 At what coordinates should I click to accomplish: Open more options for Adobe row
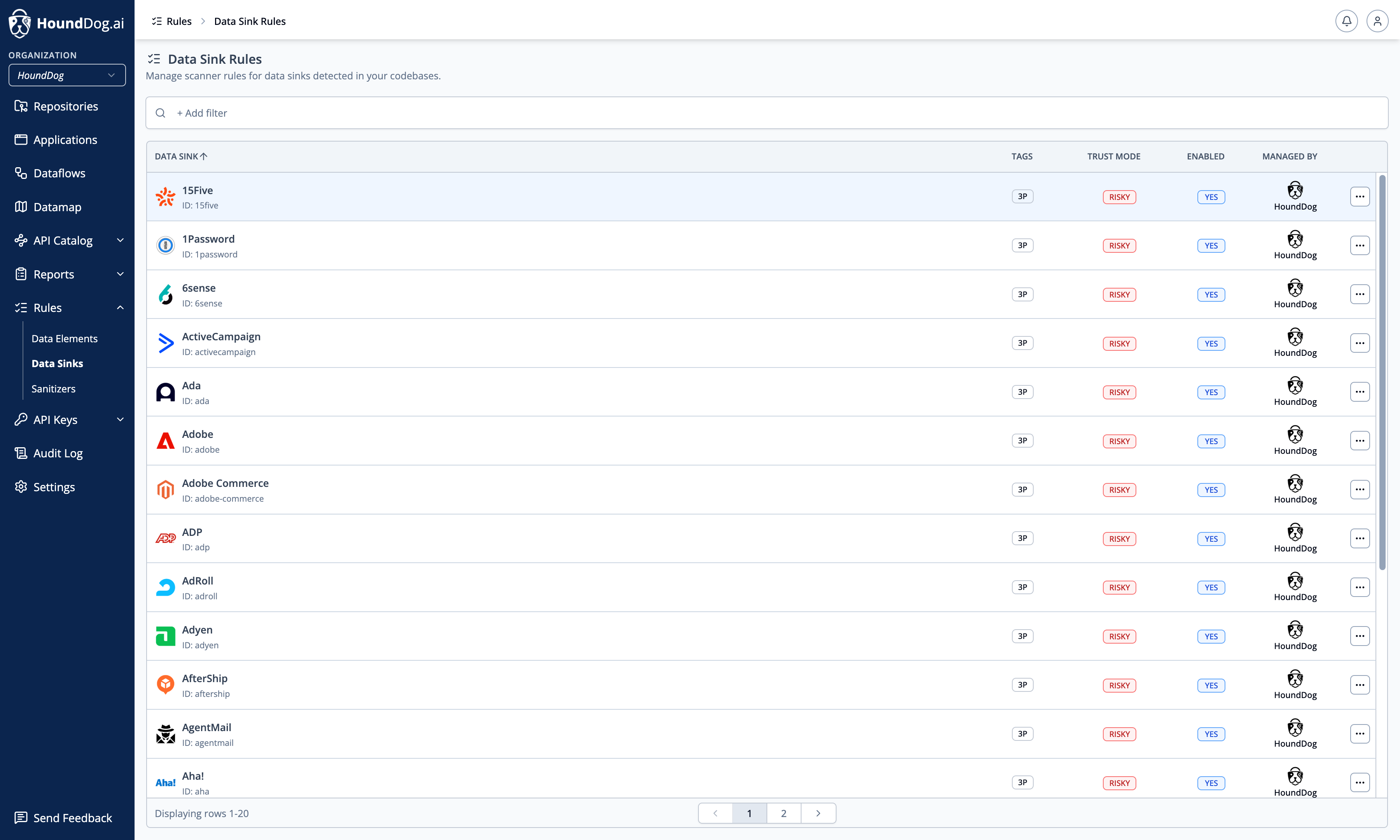pyautogui.click(x=1359, y=441)
